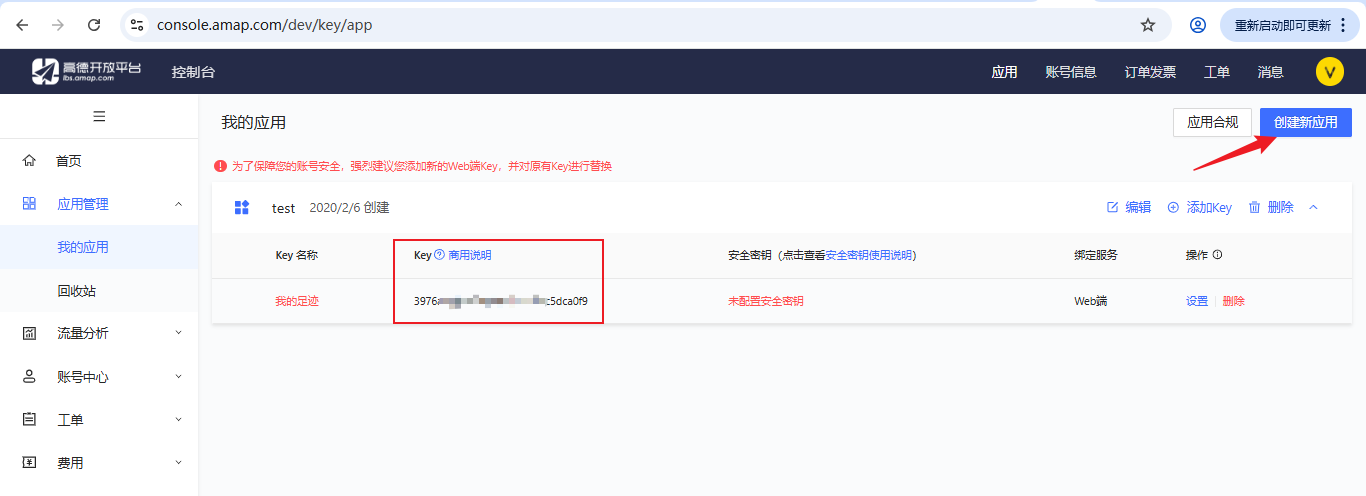Click the yellow V user avatar

[1329, 71]
